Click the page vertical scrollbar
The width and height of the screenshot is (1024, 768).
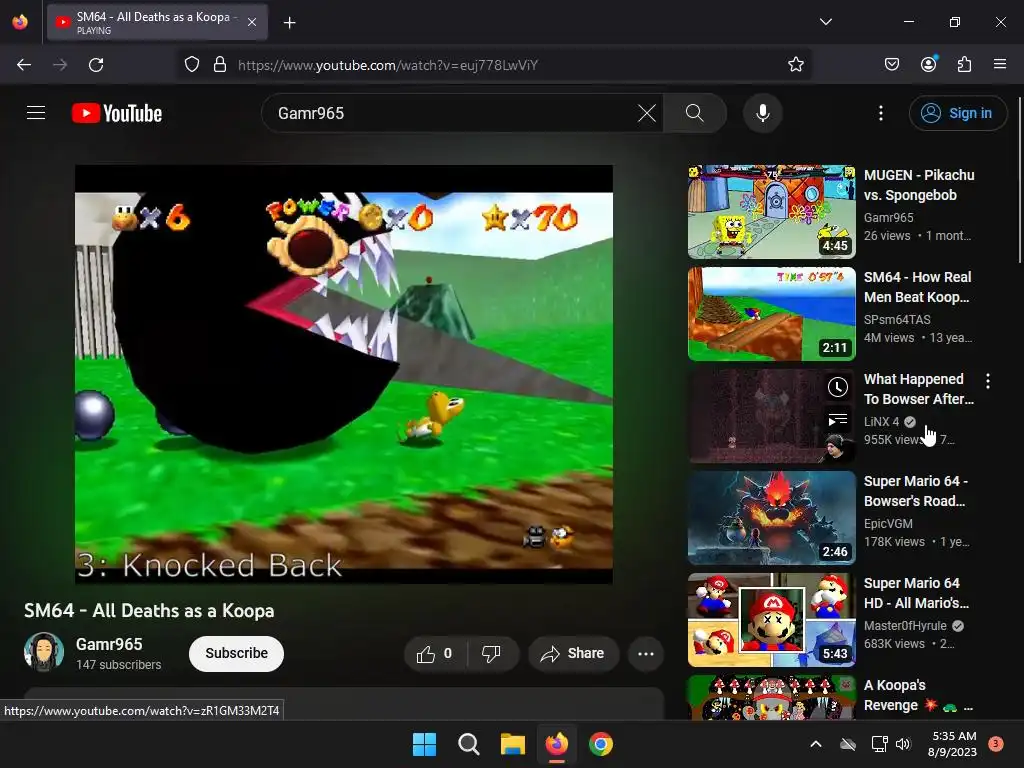[1019, 180]
